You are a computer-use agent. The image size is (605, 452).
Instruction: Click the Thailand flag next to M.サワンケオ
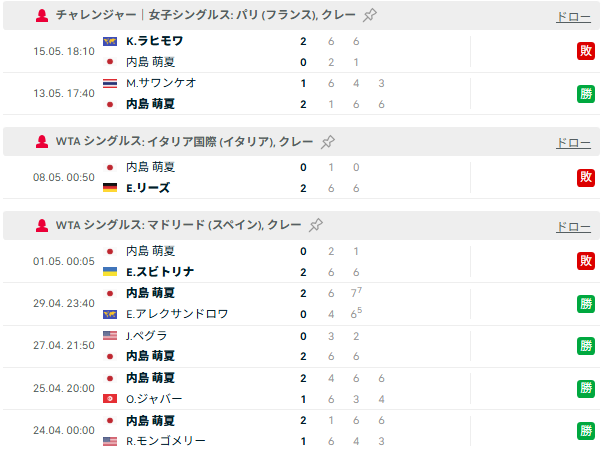pyautogui.click(x=110, y=83)
